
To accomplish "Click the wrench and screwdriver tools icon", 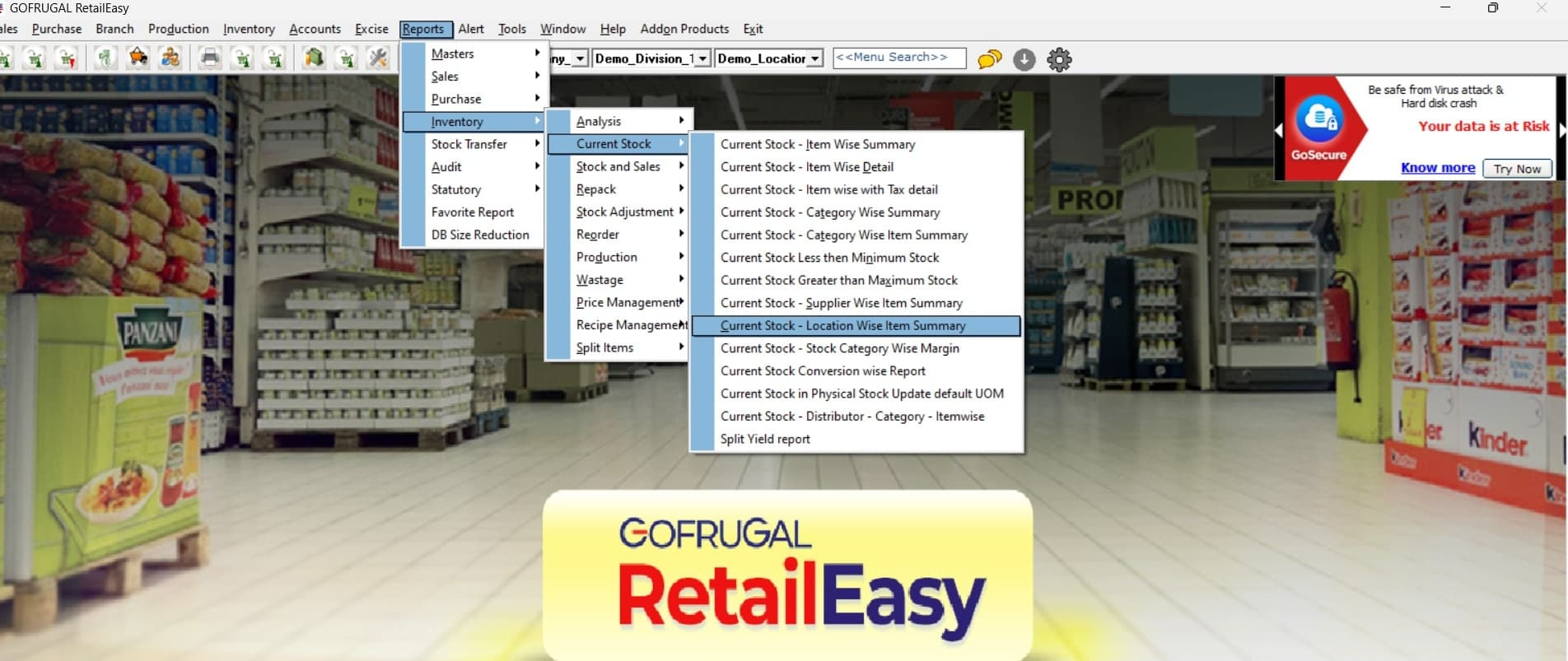I will tap(378, 58).
